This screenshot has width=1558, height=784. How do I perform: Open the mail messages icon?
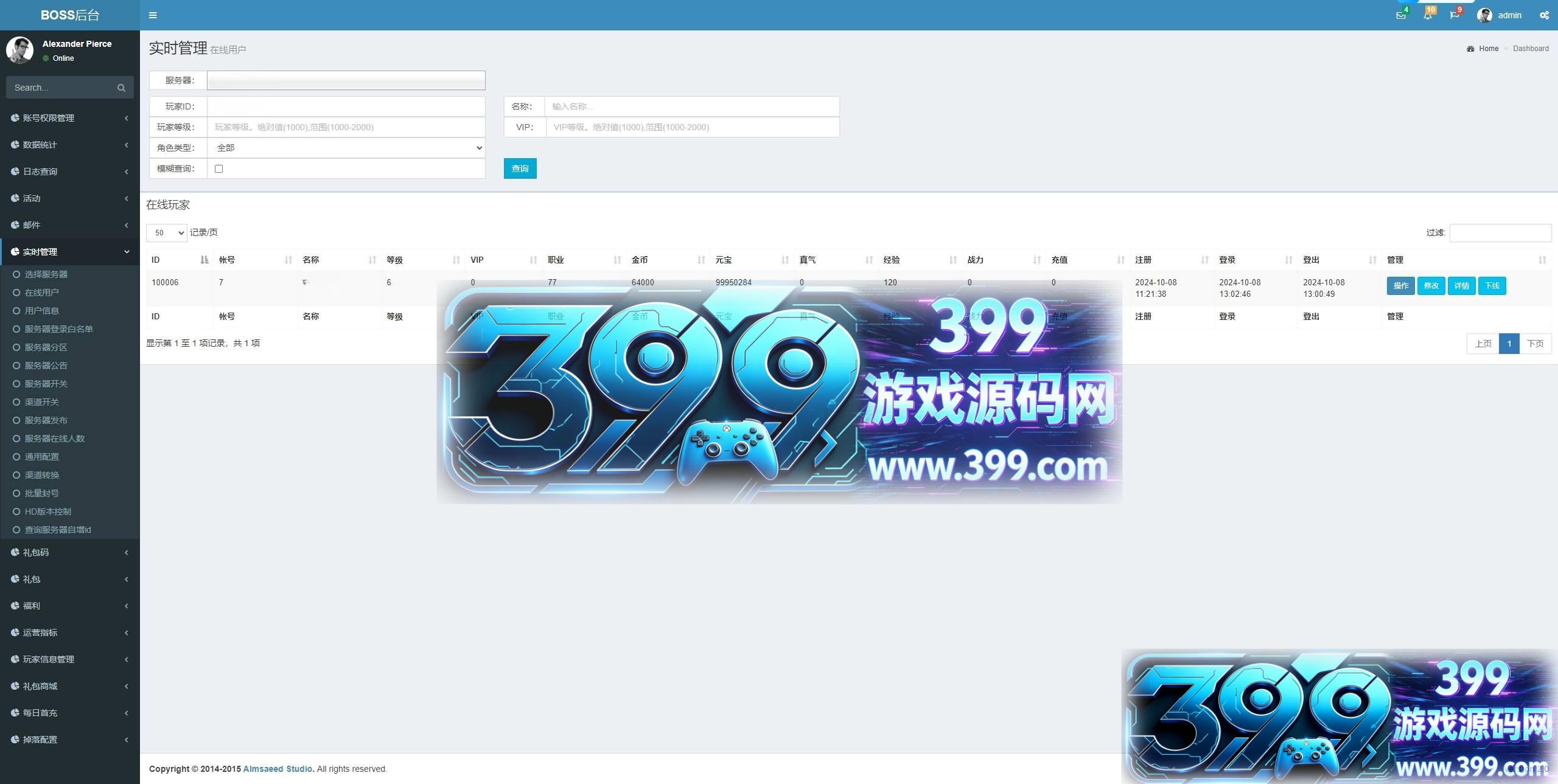tap(1400, 15)
